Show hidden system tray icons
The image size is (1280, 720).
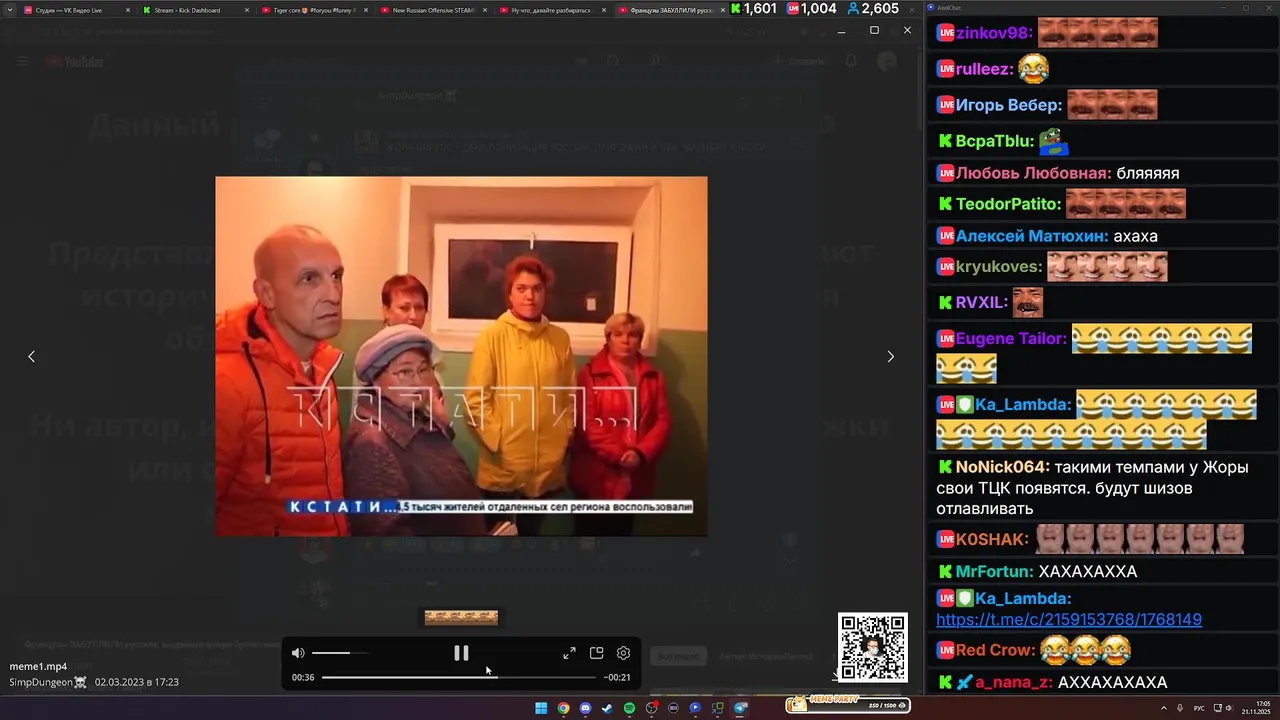coord(1164,708)
